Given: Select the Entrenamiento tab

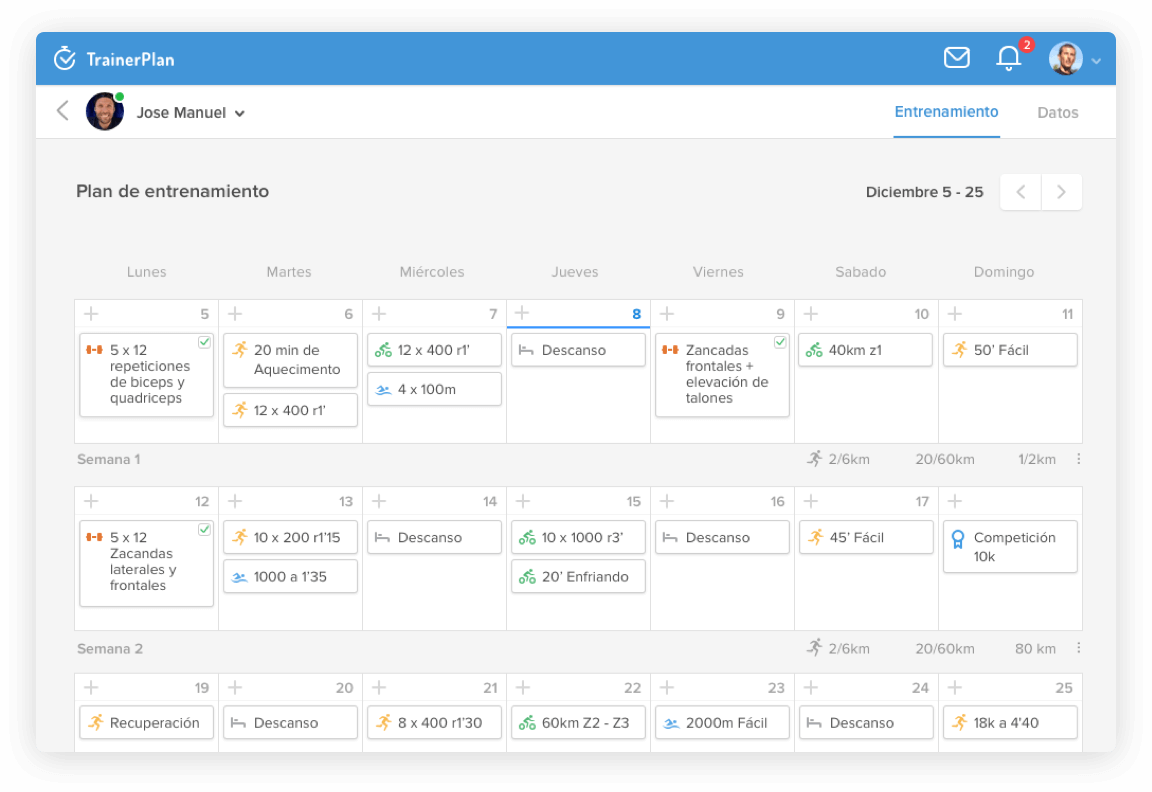Looking at the screenshot, I should [946, 112].
